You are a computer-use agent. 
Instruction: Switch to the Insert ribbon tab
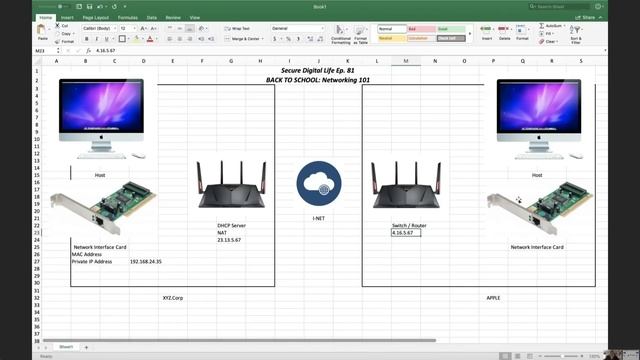point(67,18)
